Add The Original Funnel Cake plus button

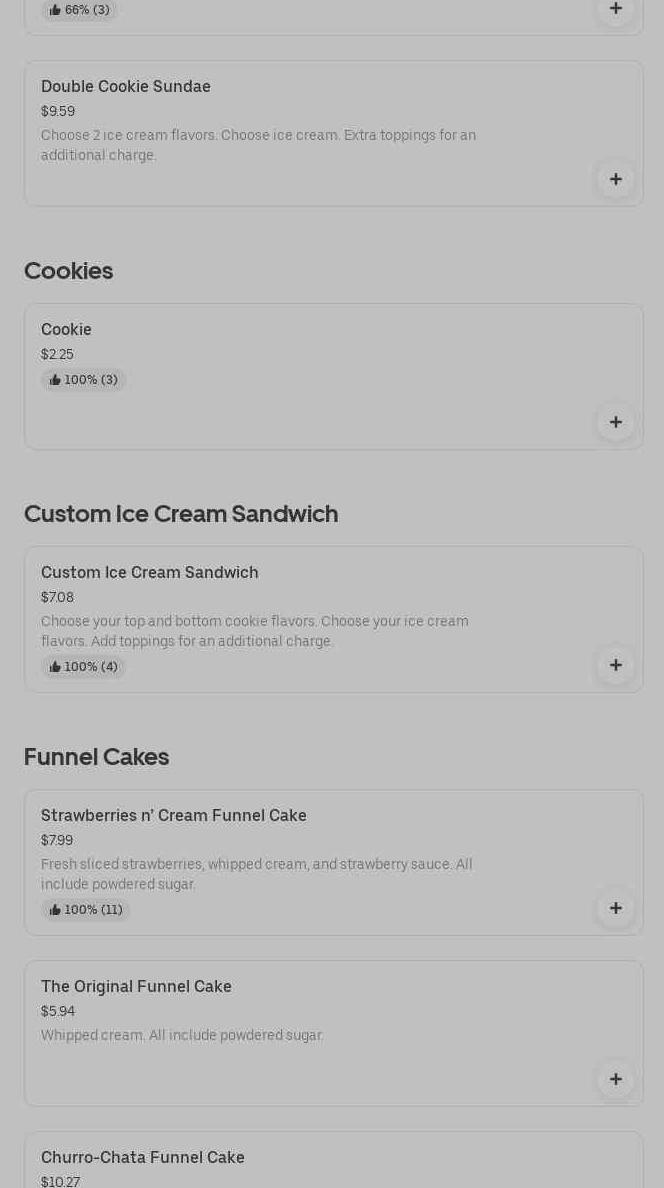click(616, 1080)
